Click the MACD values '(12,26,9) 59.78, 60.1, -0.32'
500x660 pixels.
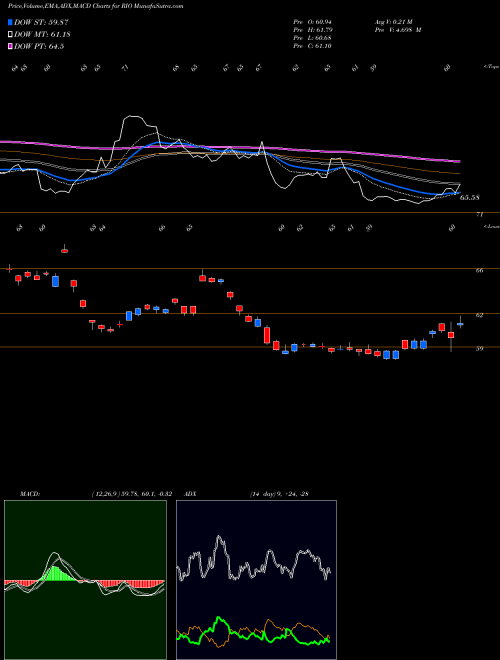tap(131, 494)
